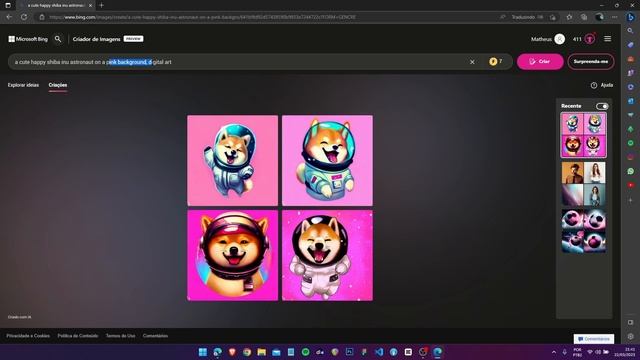Add sidebar app with plus icon
The image size is (640, 360).
(x=631, y=200)
